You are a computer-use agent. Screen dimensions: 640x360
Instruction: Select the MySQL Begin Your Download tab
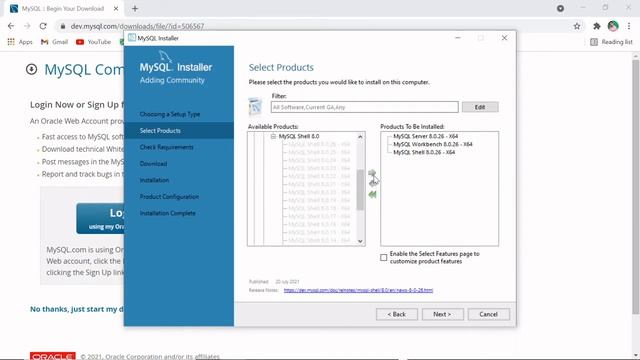click(x=64, y=8)
